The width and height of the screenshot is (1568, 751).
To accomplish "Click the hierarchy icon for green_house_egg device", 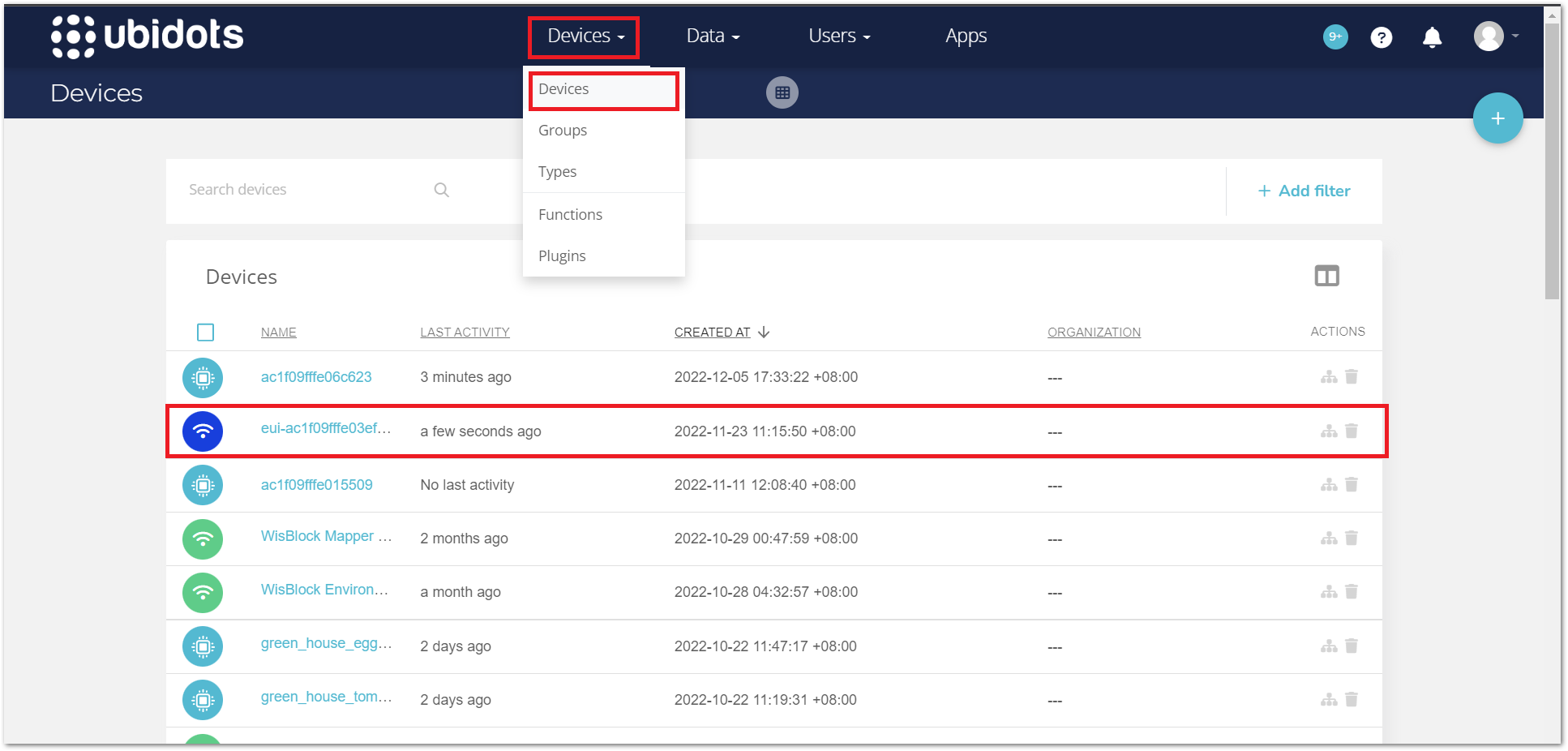I will pos(1329,646).
